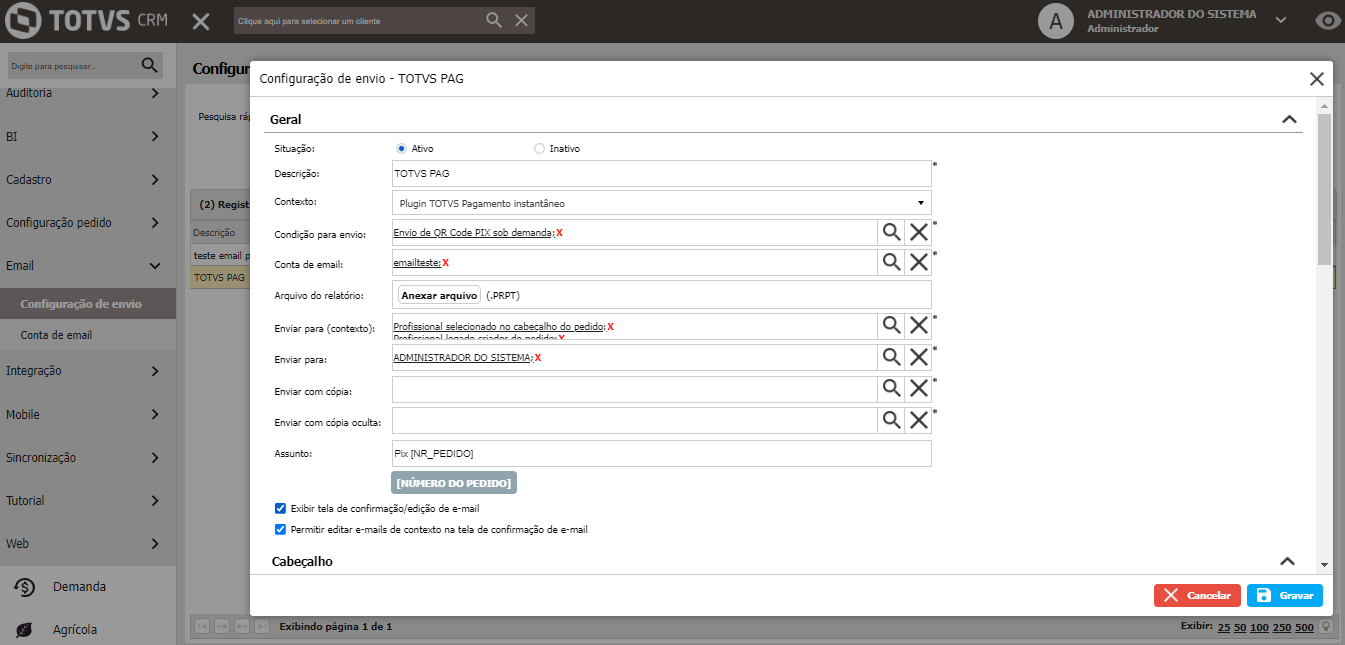1345x645 pixels.
Task: Open lookup for Enviar com cópia
Action: coord(891,389)
